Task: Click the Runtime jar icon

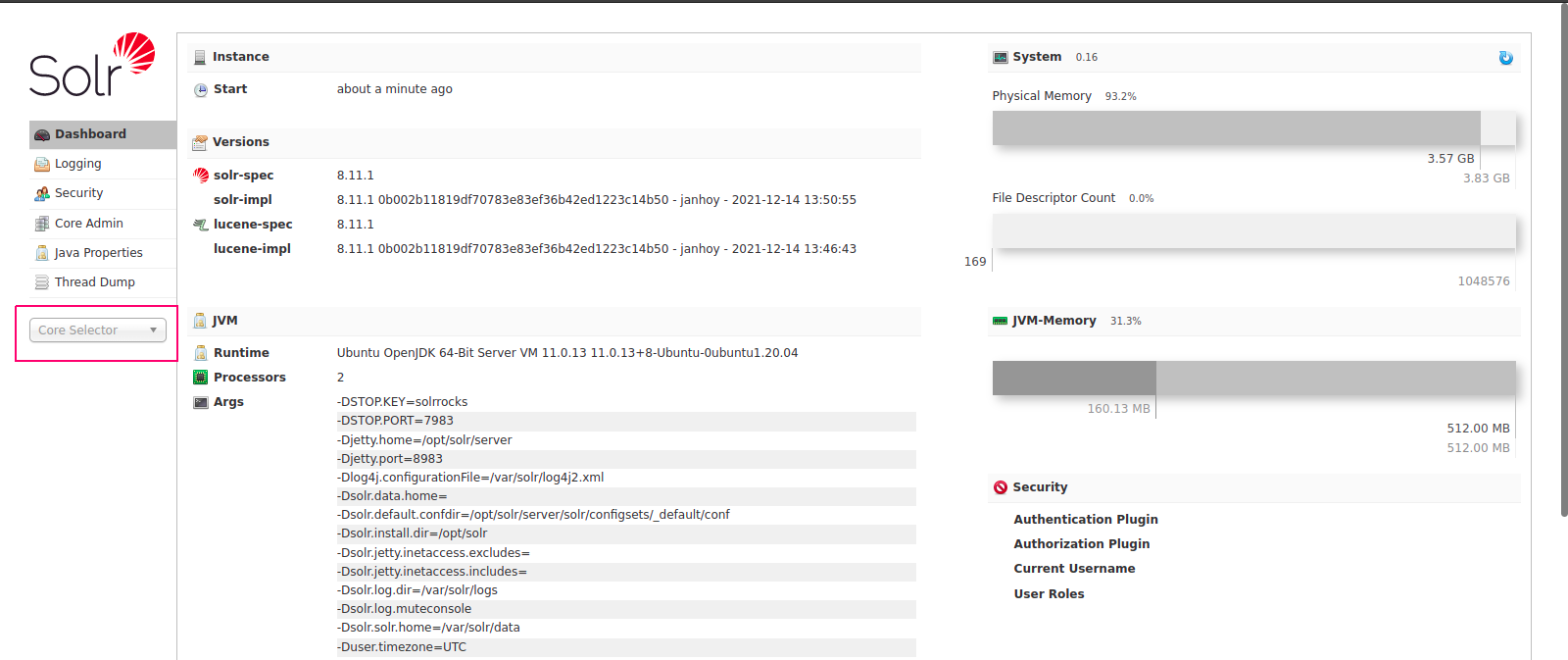Action: pyautogui.click(x=201, y=353)
